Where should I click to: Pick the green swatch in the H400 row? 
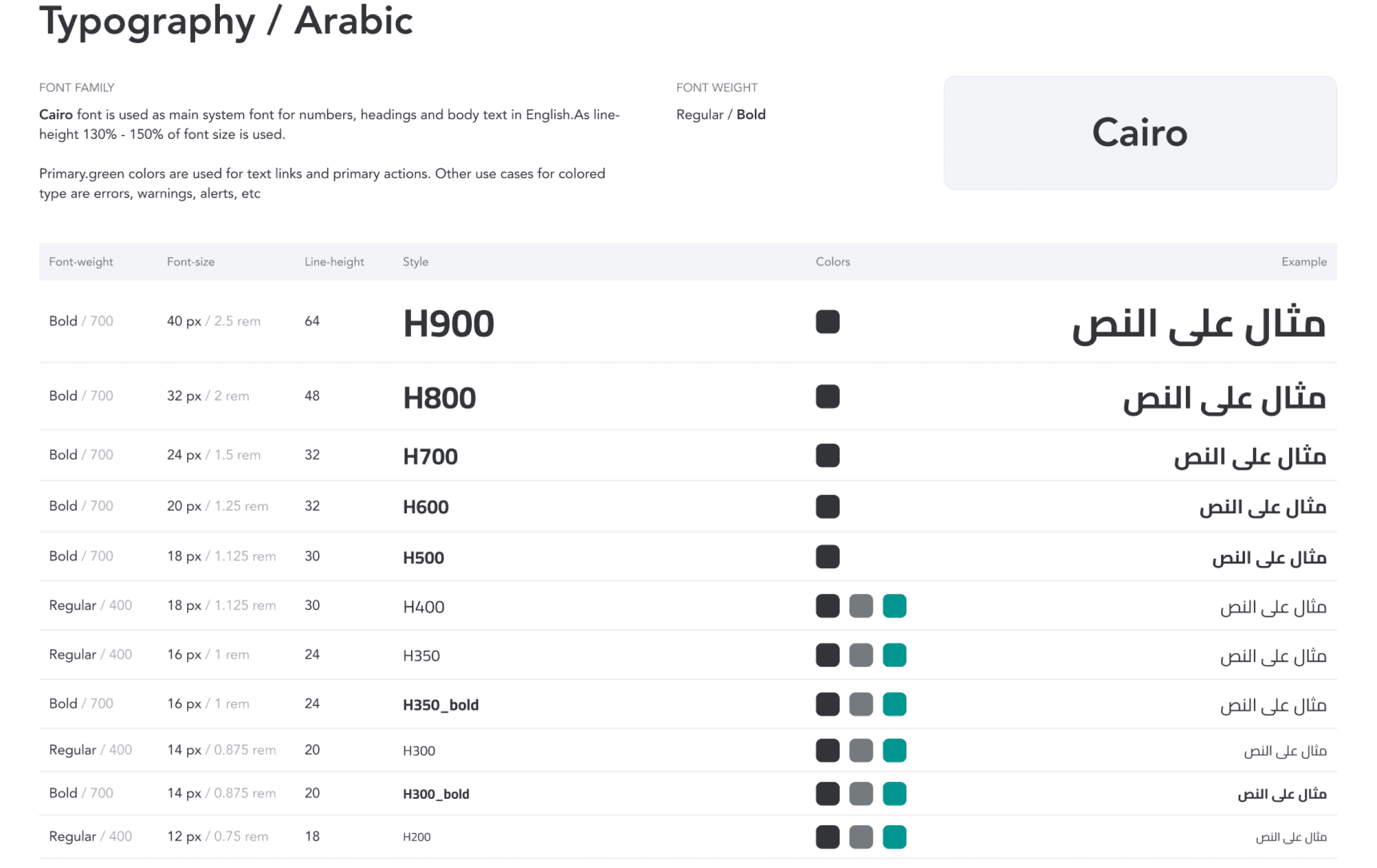[x=894, y=606]
